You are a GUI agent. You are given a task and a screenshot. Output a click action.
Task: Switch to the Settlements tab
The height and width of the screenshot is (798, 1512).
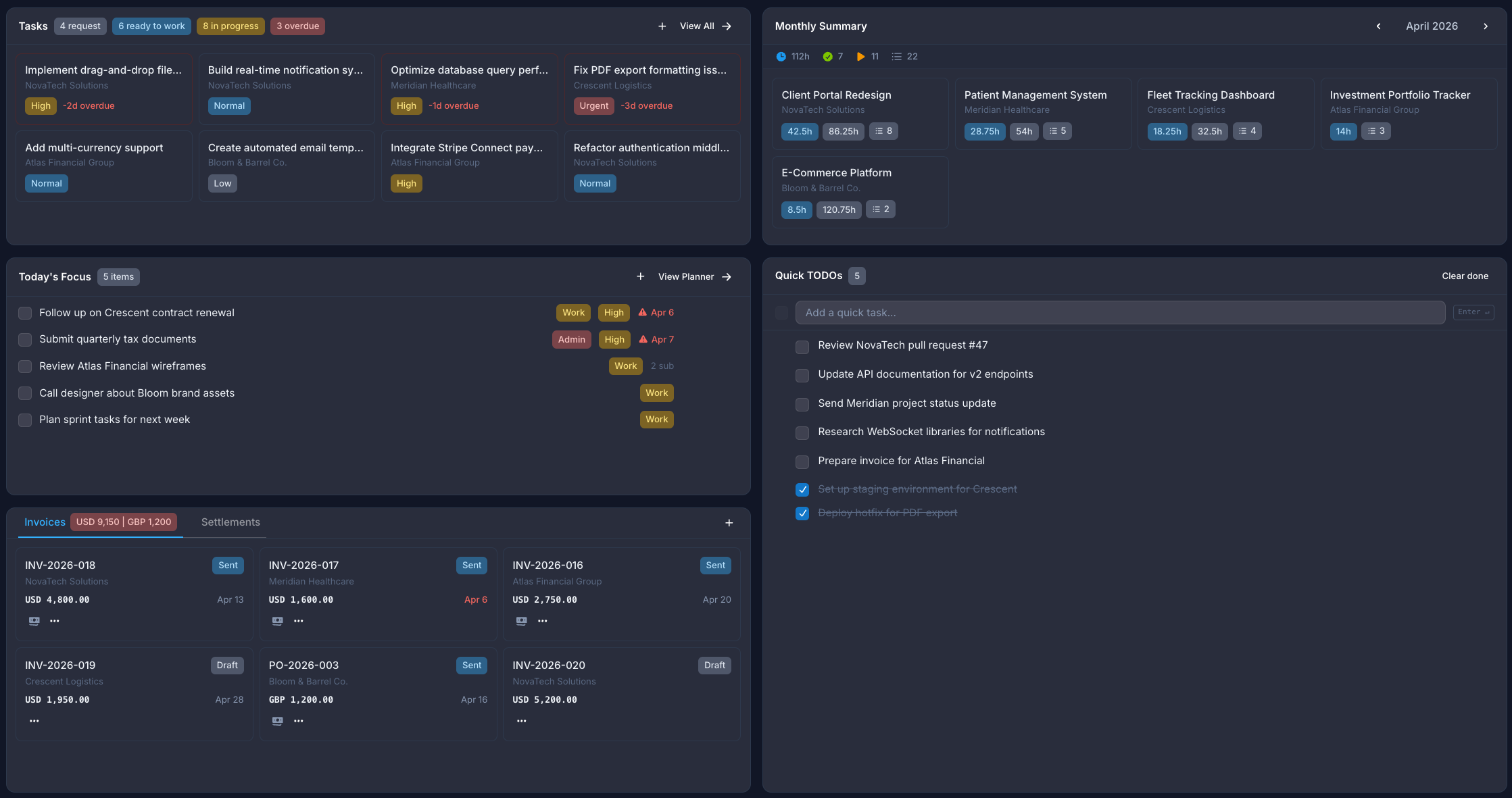point(230,522)
